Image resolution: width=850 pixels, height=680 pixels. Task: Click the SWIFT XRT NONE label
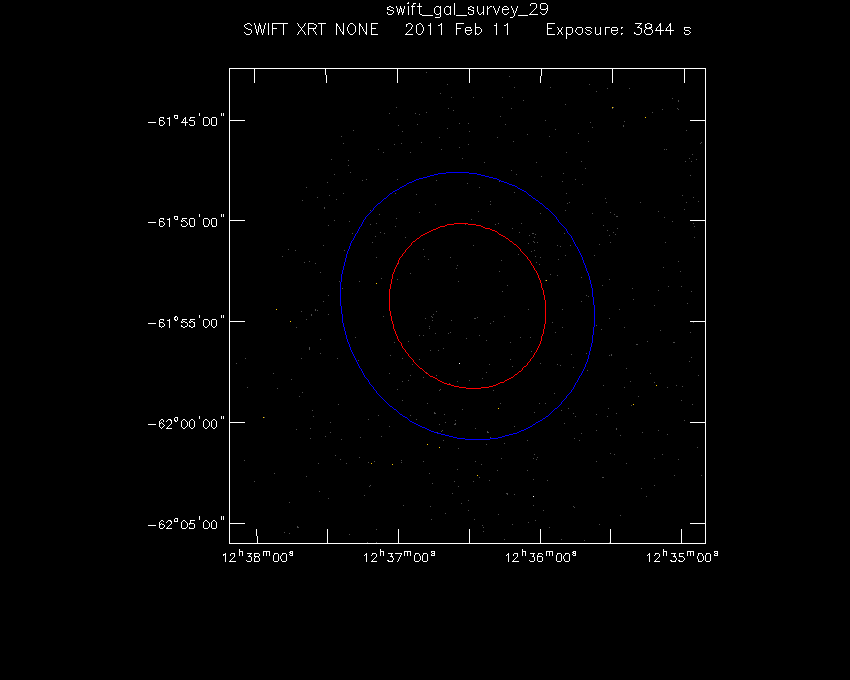tap(311, 29)
